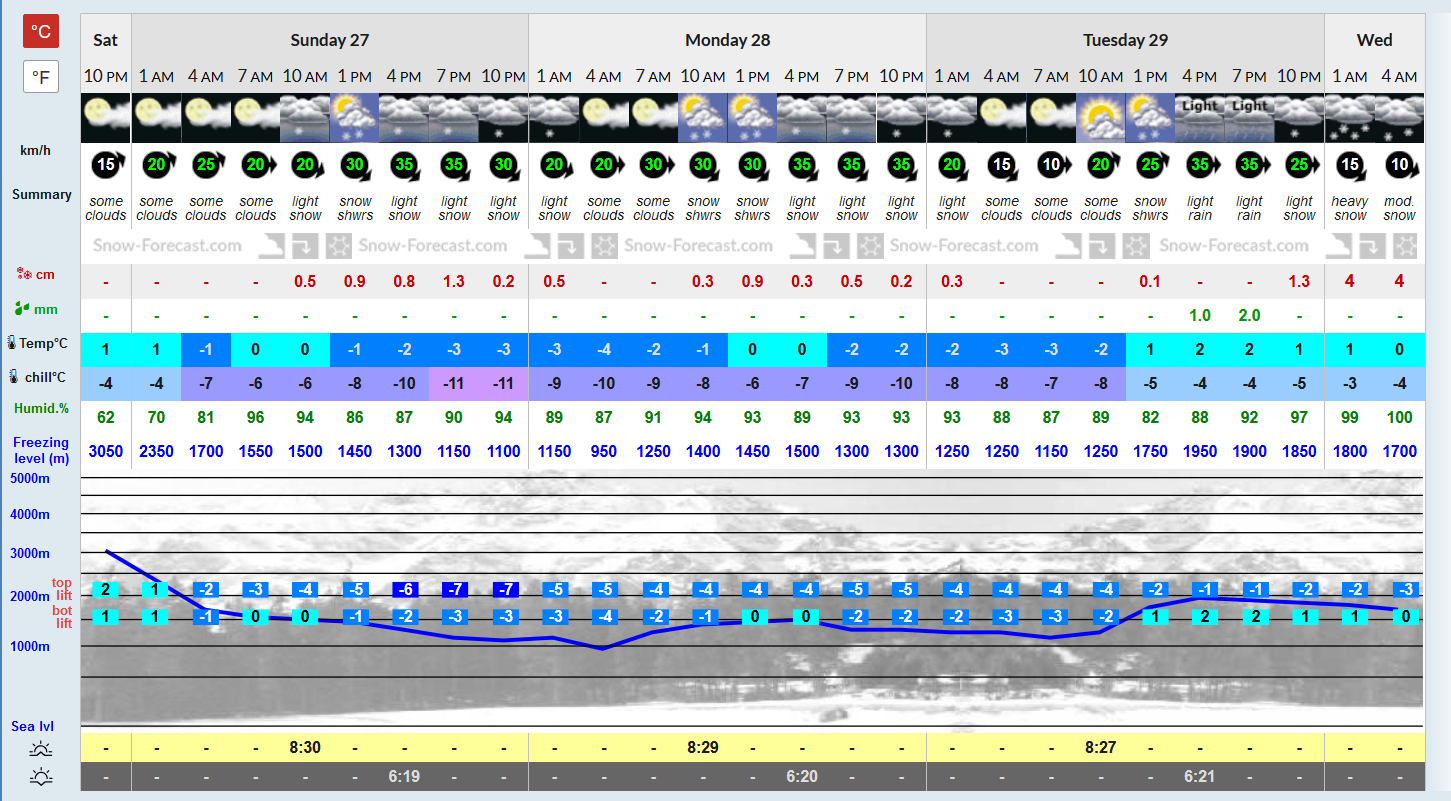This screenshot has height=801, width=1451.
Task: Select the Tuesday 29 day header
Action: [x=1126, y=40]
